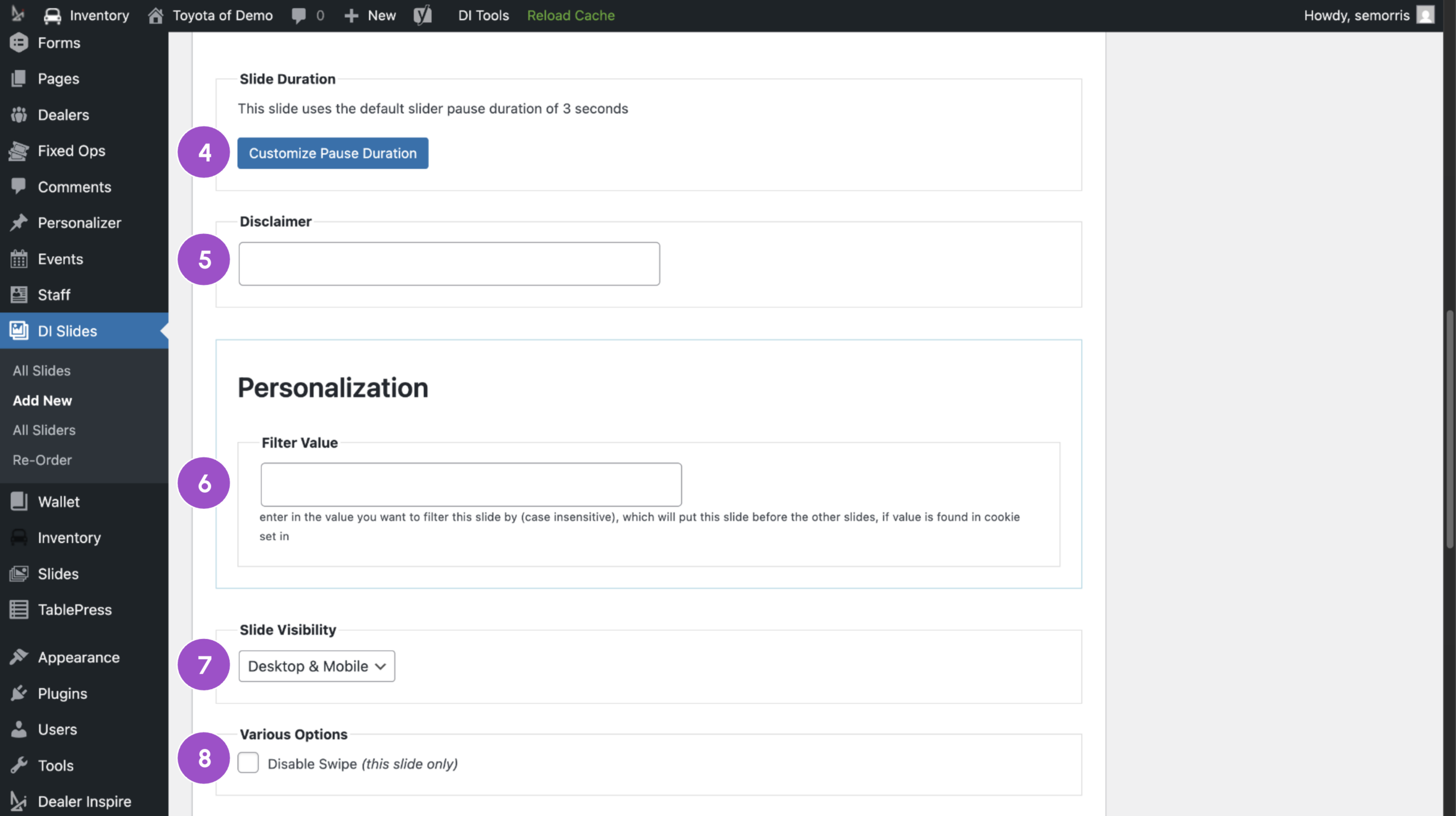
Task: Click the pending comments count 0
Action: [x=320, y=15]
